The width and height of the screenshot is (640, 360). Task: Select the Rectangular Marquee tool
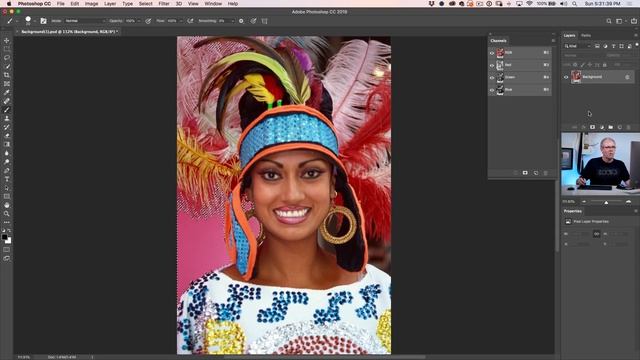click(7, 49)
